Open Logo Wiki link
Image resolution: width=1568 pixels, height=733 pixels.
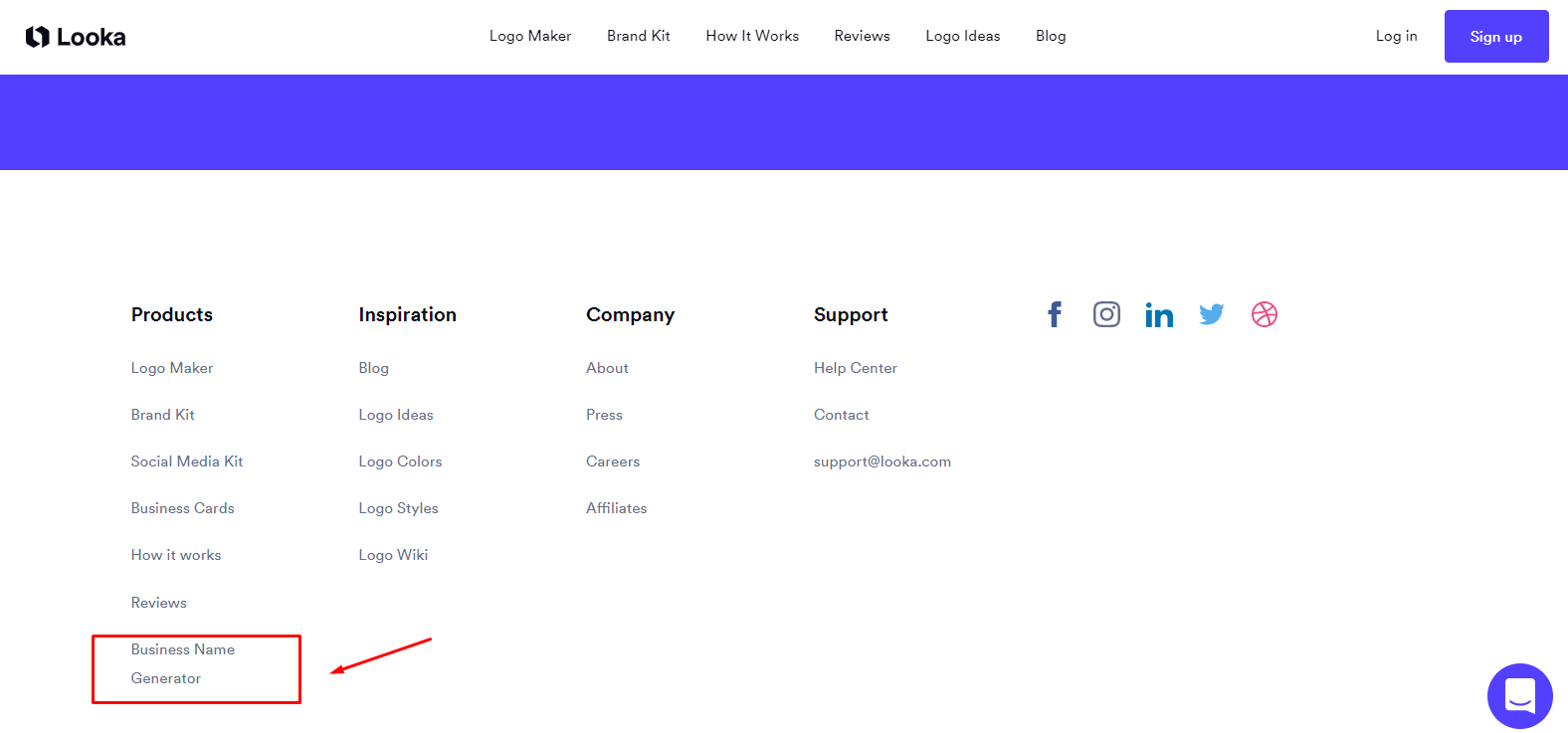(393, 555)
